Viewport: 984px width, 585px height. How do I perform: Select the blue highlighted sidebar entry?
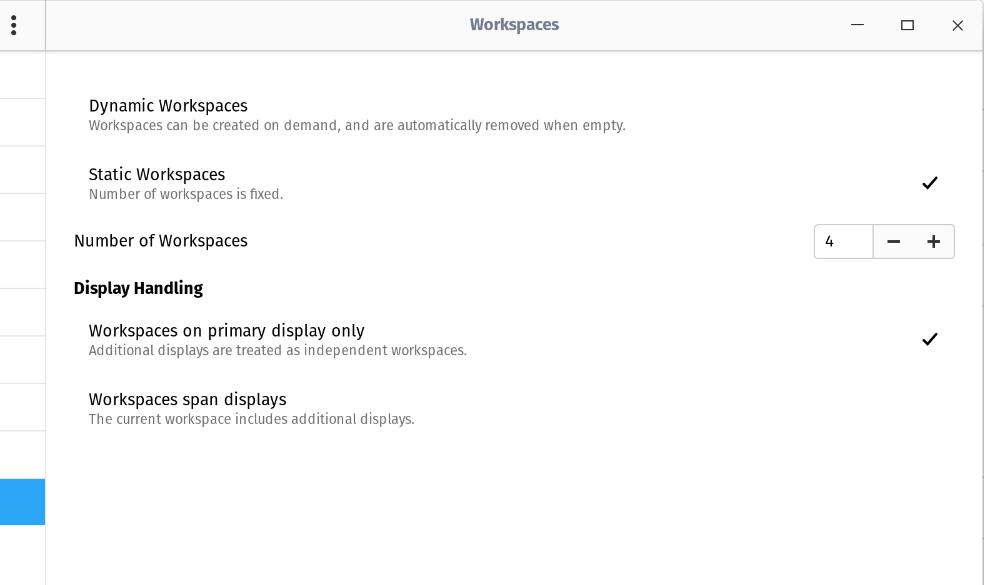pos(22,502)
